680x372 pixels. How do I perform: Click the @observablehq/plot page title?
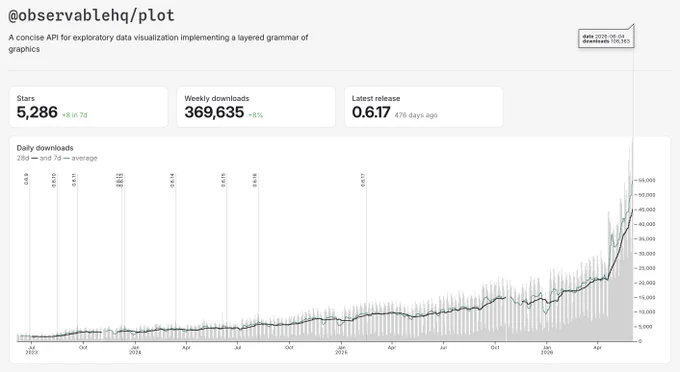point(92,16)
